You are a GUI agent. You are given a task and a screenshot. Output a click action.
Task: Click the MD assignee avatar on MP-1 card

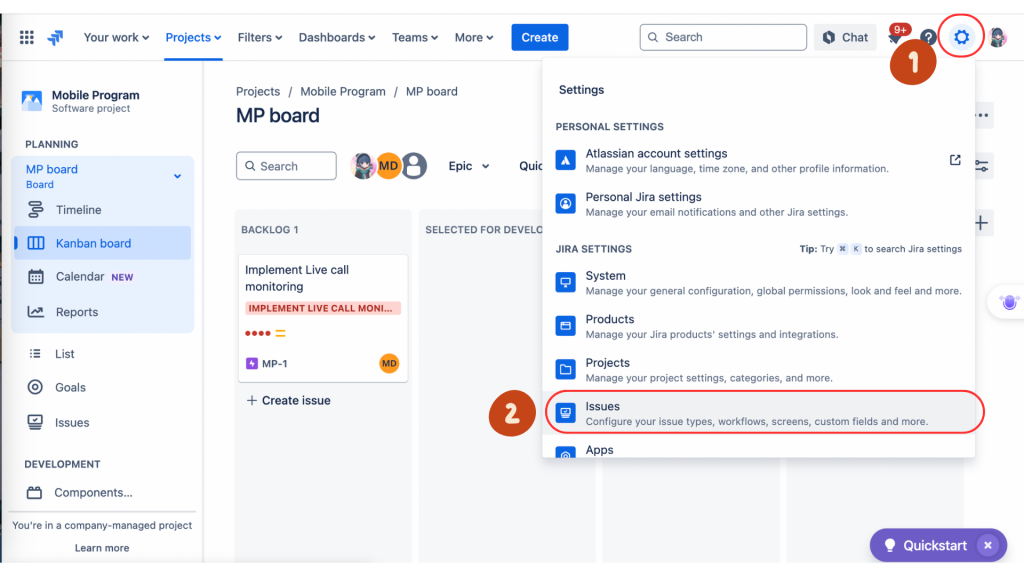click(x=389, y=363)
